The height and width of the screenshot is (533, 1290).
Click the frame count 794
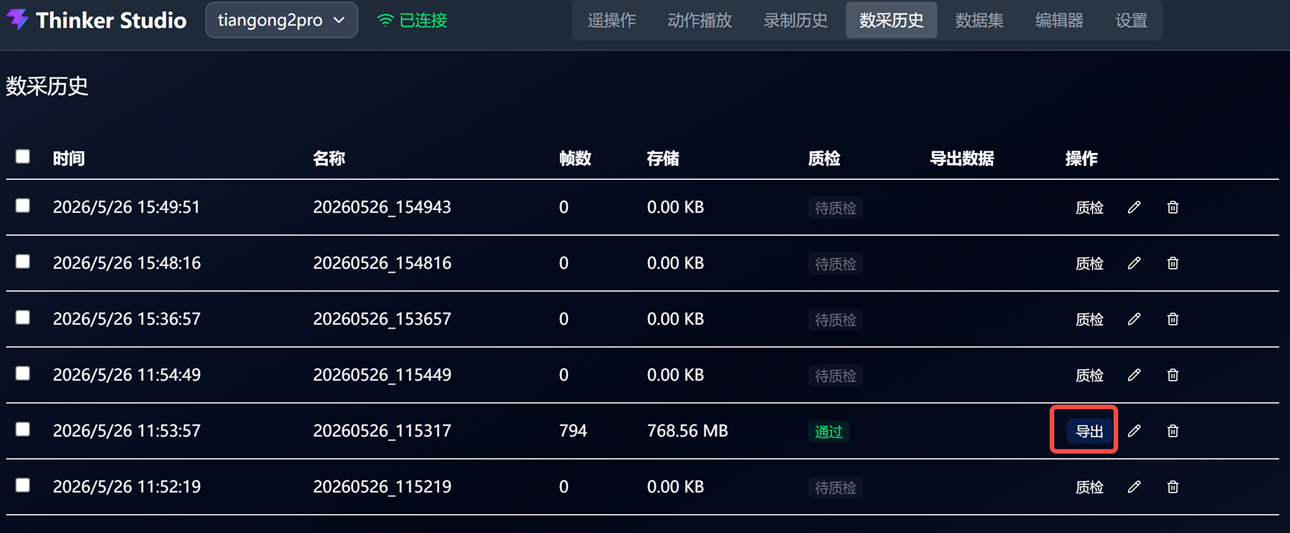click(573, 431)
